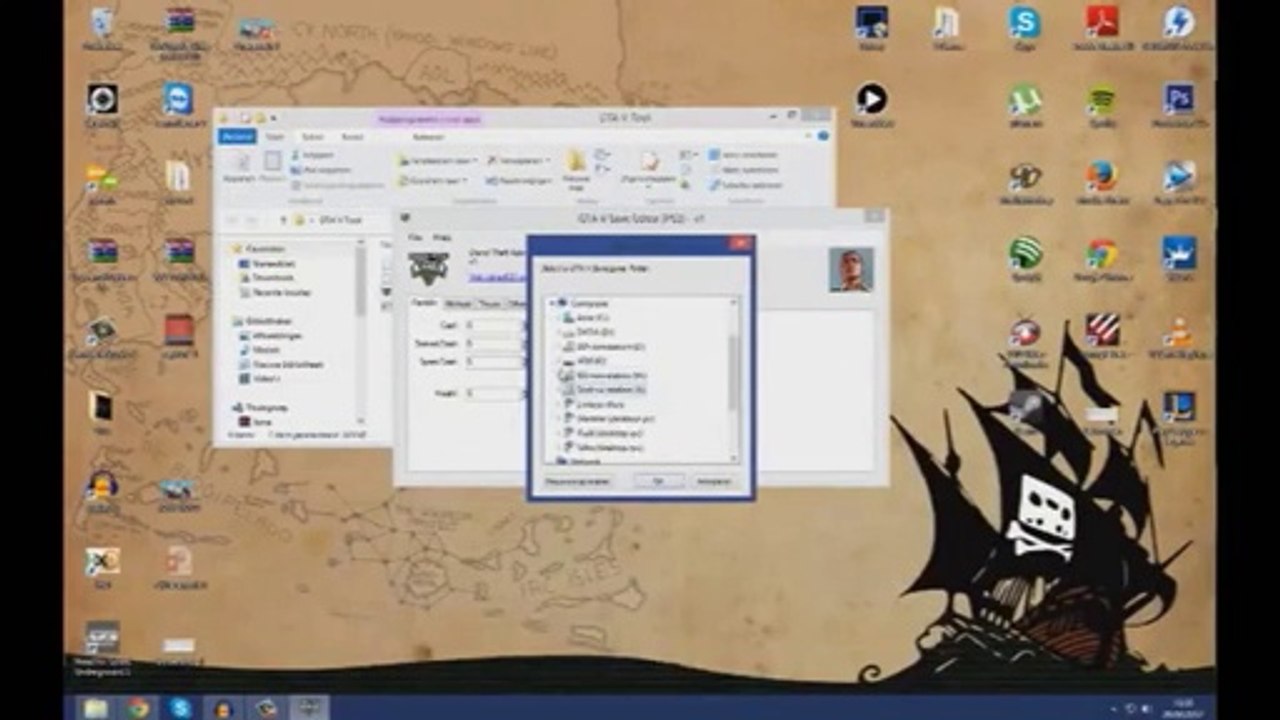The image size is (1280, 720).
Task: Switch to the Michael tab
Action: click(458, 303)
